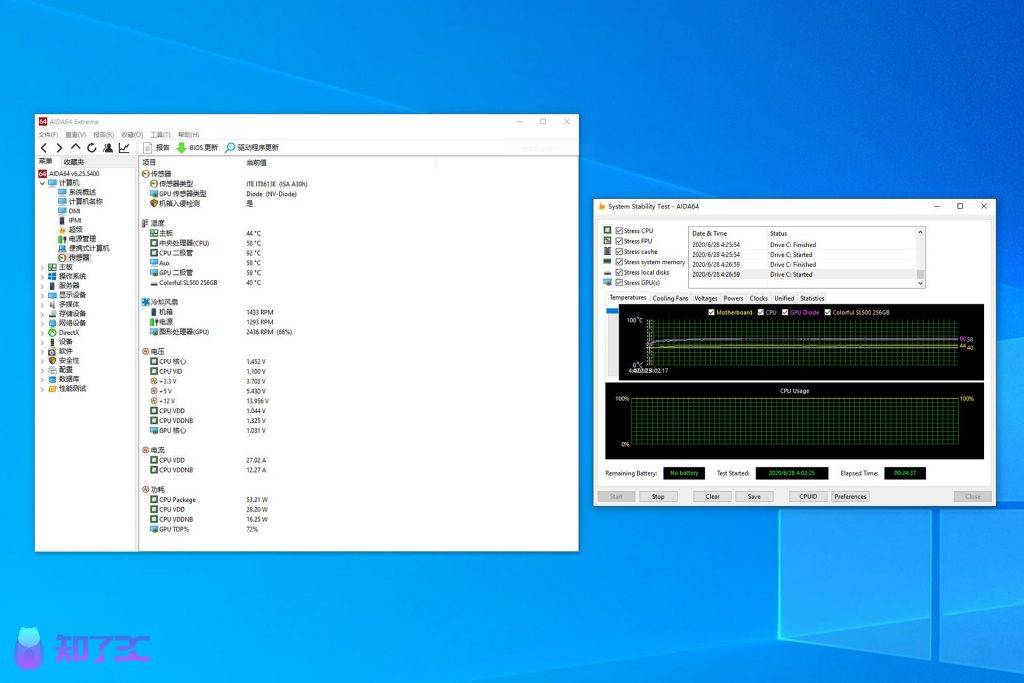The width and height of the screenshot is (1024, 683).
Task: Click the Refresh icon in AIDA64 toolbar
Action: tap(92, 148)
